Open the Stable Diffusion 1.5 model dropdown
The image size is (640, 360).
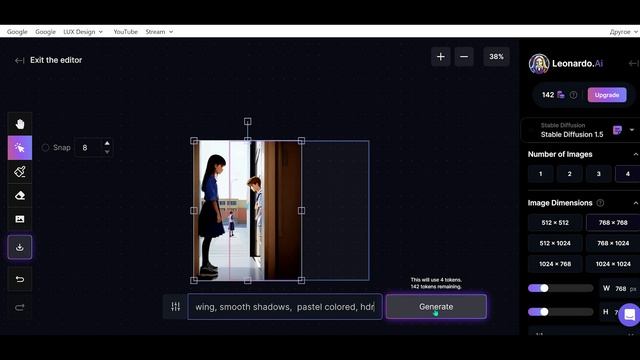(x=631, y=130)
